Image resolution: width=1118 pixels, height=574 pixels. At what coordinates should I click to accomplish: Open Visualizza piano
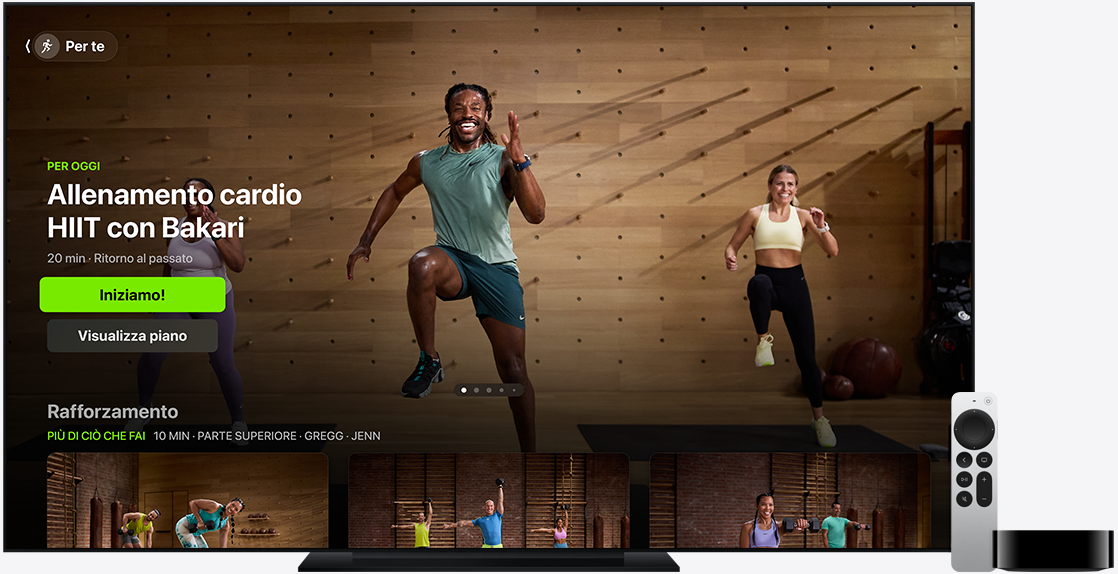[132, 336]
